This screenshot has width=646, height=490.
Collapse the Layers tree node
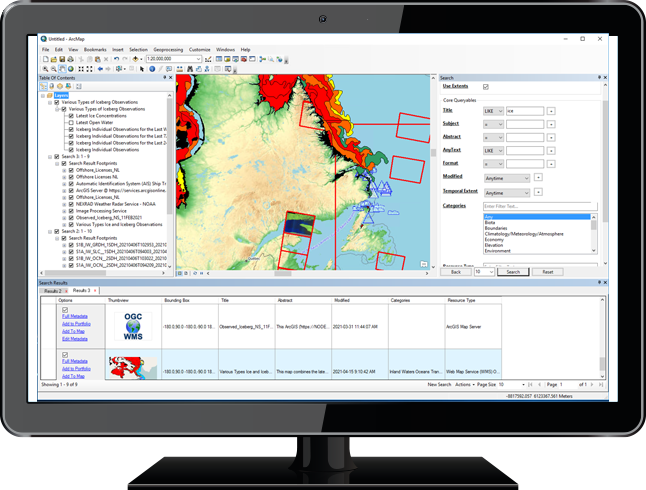coord(43,95)
